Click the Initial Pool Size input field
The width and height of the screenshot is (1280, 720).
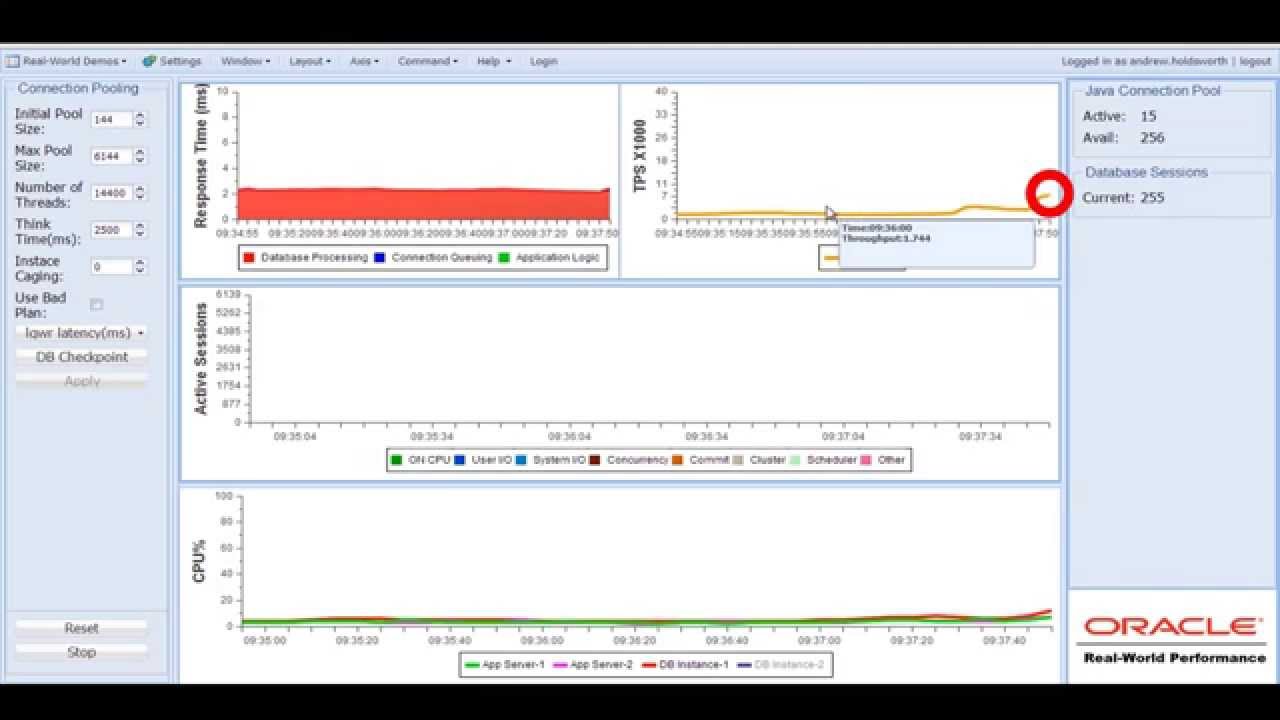111,120
